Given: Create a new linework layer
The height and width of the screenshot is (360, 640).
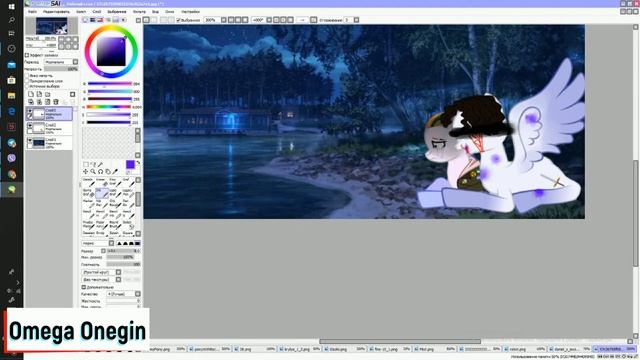Looking at the screenshot, I should 39,94.
